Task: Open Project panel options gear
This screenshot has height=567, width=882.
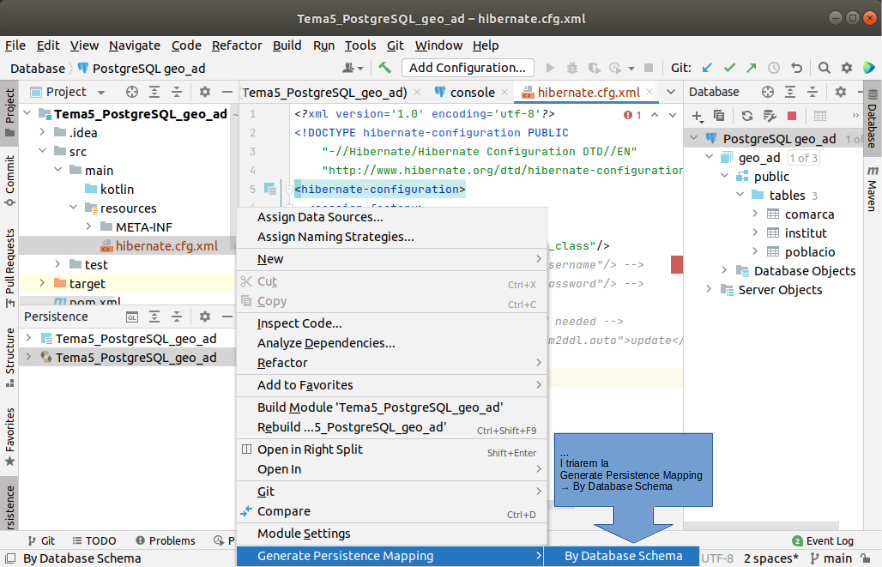Action: [x=205, y=92]
